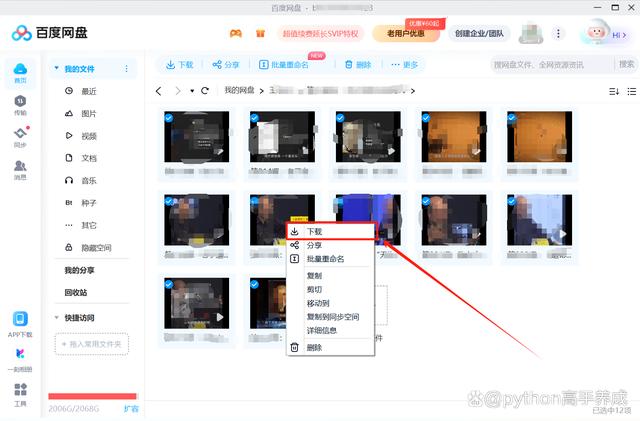Choose 删除 in the context menu
640x421 pixels.
pyautogui.click(x=331, y=347)
